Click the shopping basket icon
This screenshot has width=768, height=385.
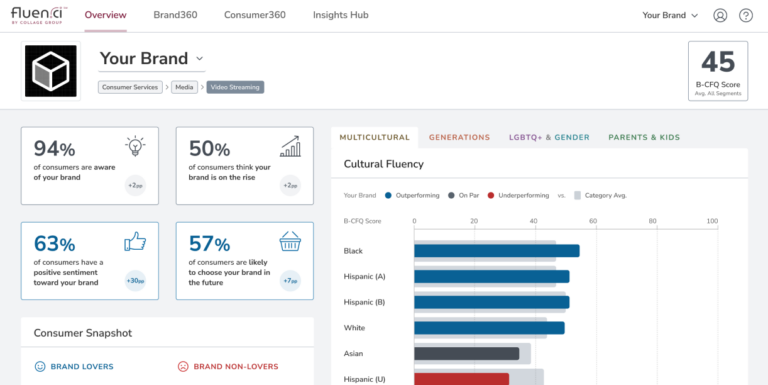click(x=290, y=241)
